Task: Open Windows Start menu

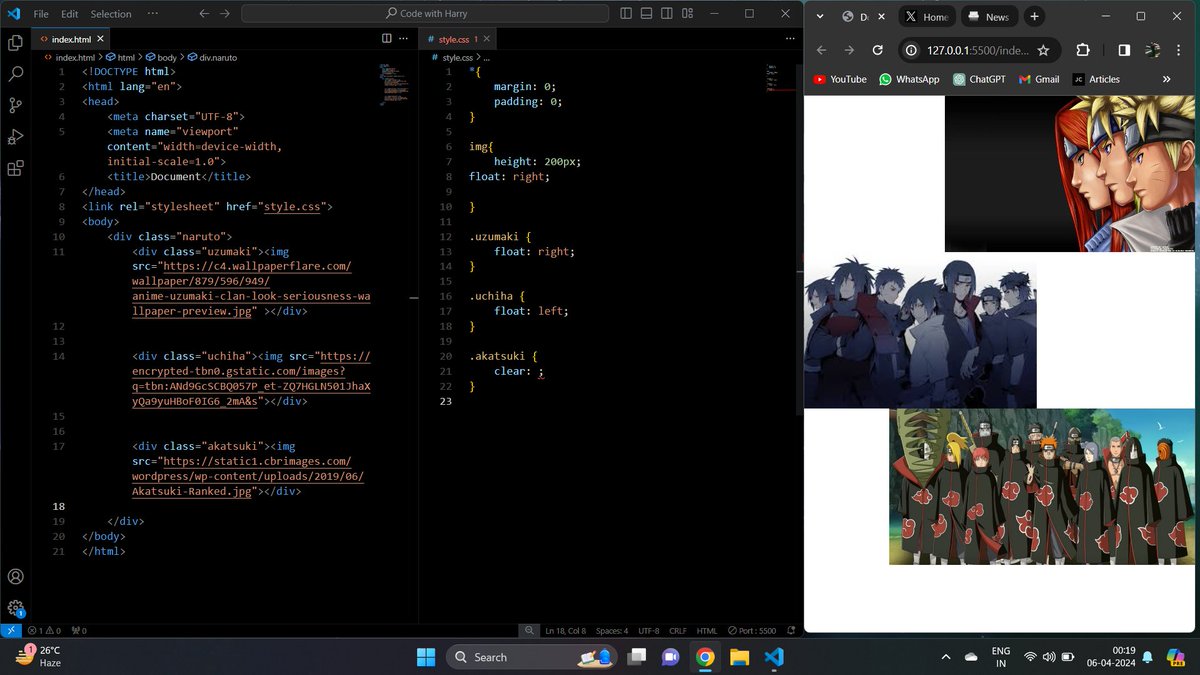Action: tap(426, 657)
